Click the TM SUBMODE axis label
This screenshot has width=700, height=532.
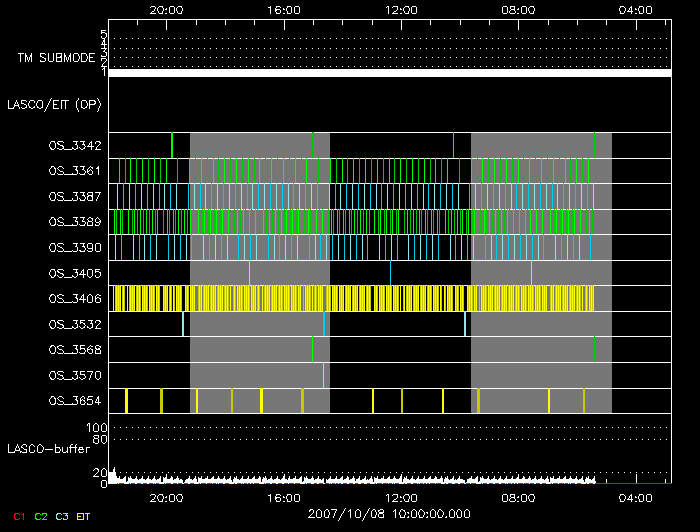(x=55, y=59)
